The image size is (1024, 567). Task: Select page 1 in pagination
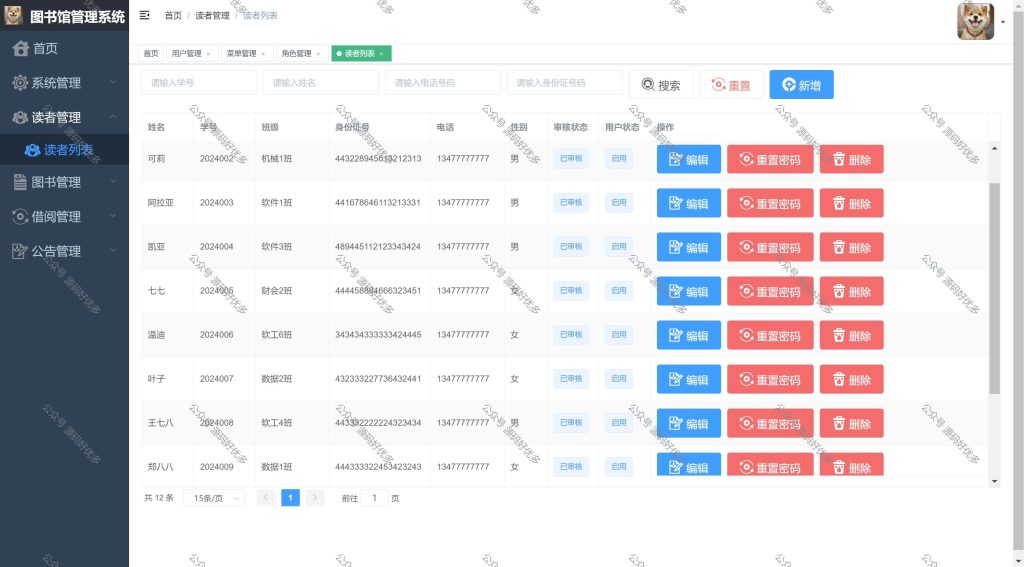[291, 498]
